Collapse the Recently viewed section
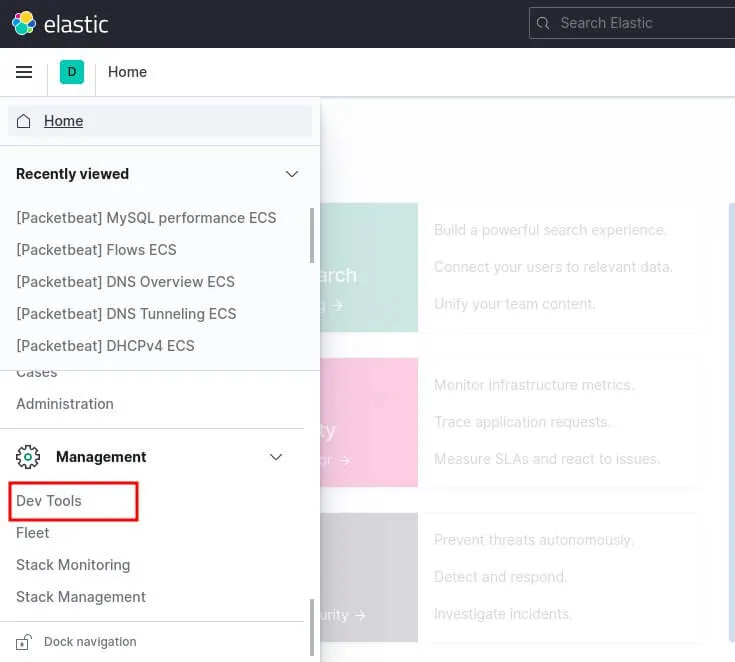 point(292,174)
